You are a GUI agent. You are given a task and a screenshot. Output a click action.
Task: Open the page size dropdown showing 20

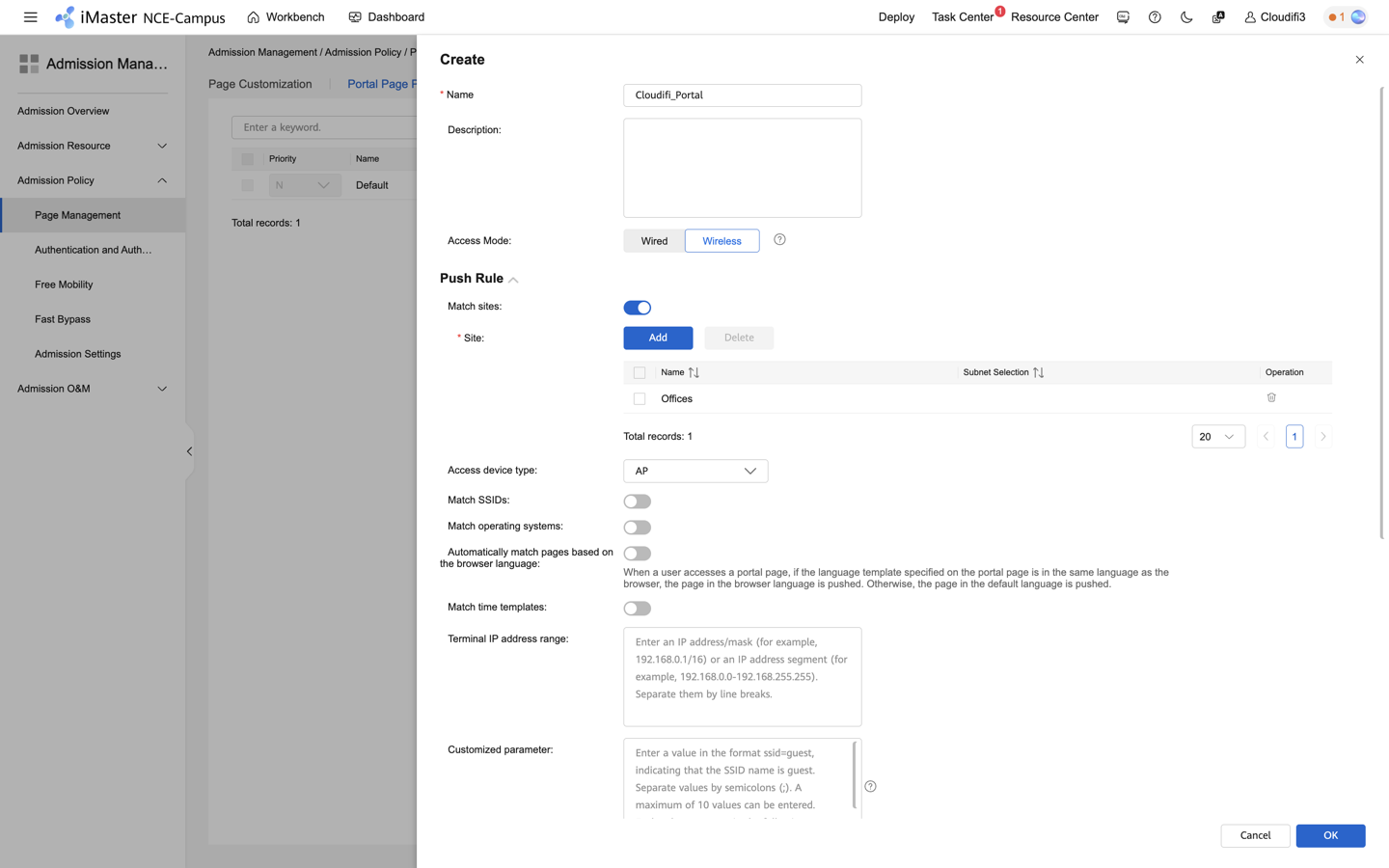tap(1217, 436)
